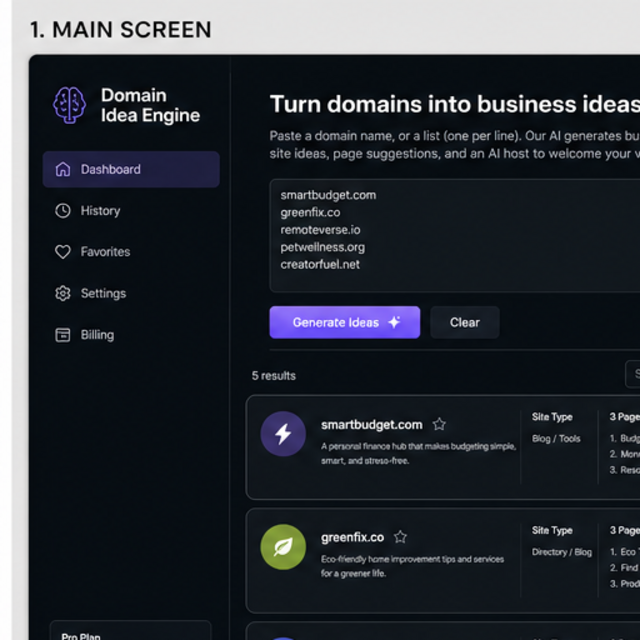Open the smartbudget.com result title

(372, 425)
